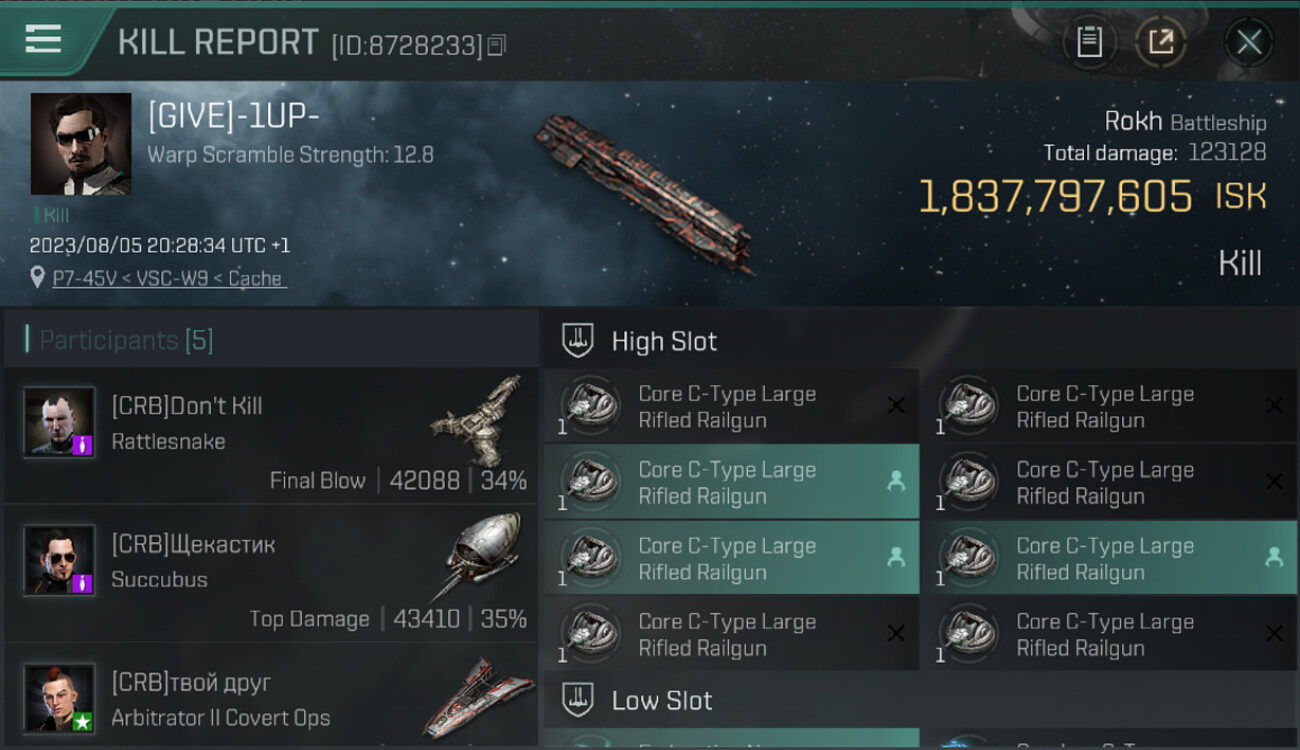Expand the Low Slot section header
Image resolution: width=1300 pixels, height=750 pixels.
click(x=662, y=700)
